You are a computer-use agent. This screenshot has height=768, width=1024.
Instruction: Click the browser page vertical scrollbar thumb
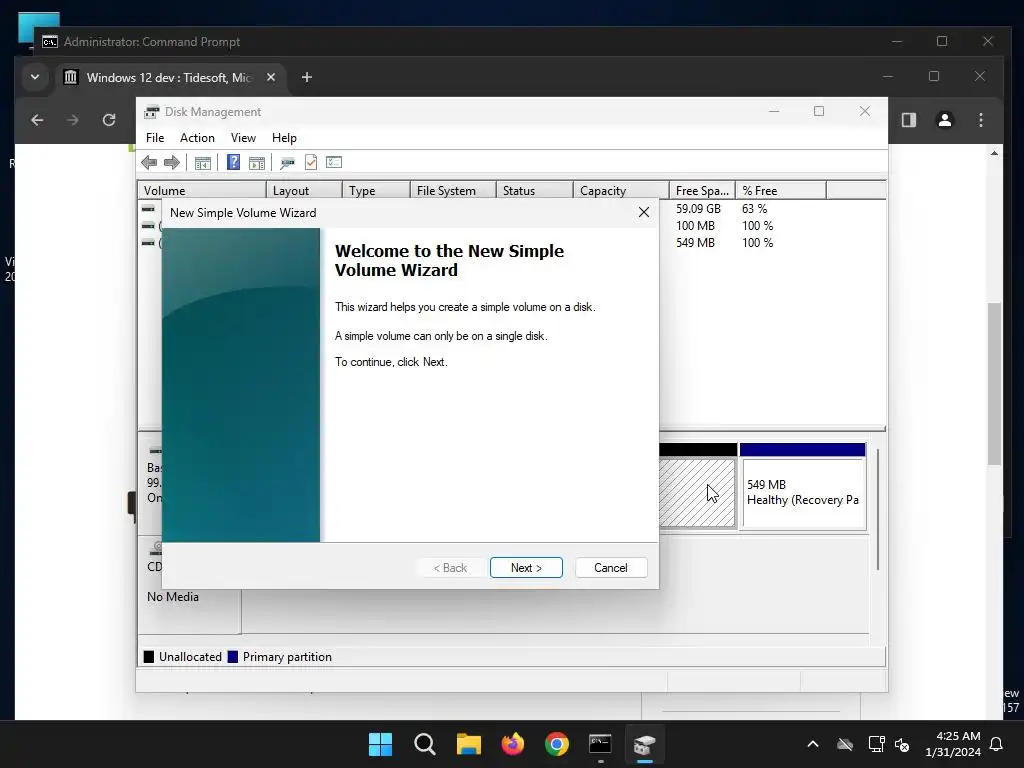tap(993, 383)
